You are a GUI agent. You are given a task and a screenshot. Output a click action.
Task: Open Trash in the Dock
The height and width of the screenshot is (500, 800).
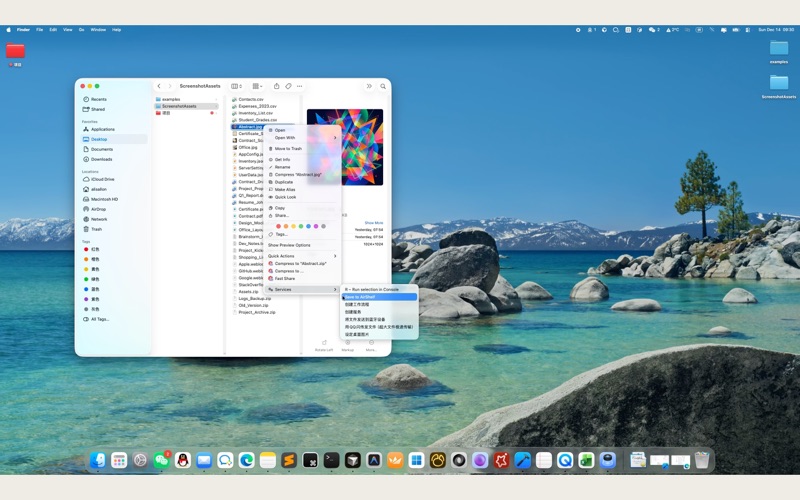tap(702, 460)
